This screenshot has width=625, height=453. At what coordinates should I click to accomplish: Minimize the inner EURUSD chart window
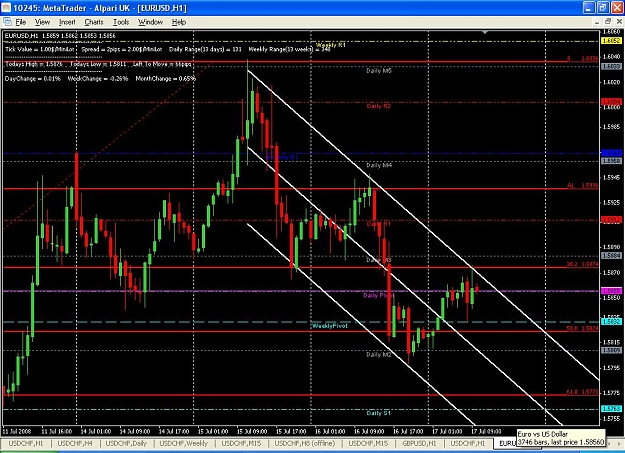point(597,22)
